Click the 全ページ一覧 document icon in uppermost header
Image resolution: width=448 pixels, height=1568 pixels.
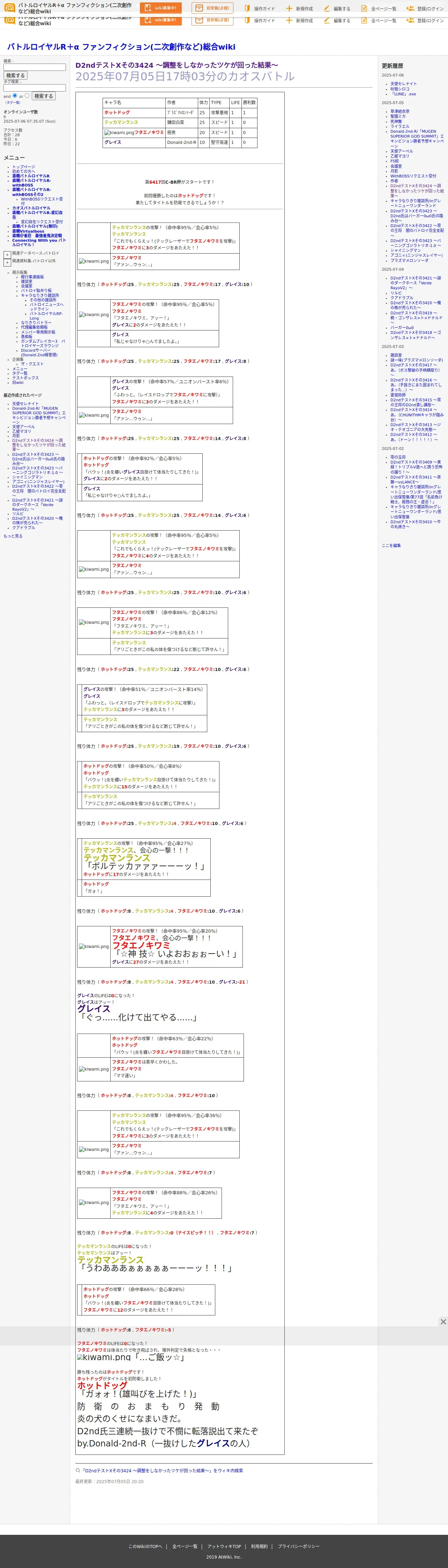(364, 8)
